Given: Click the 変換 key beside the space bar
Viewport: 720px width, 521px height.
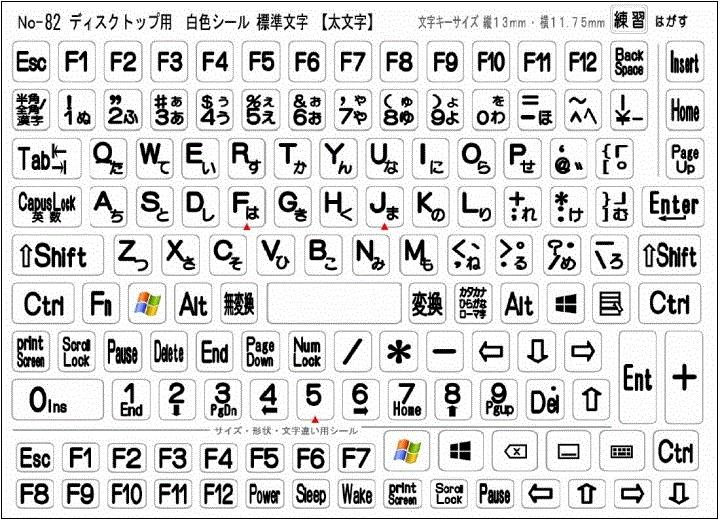Looking at the screenshot, I should 427,303.
